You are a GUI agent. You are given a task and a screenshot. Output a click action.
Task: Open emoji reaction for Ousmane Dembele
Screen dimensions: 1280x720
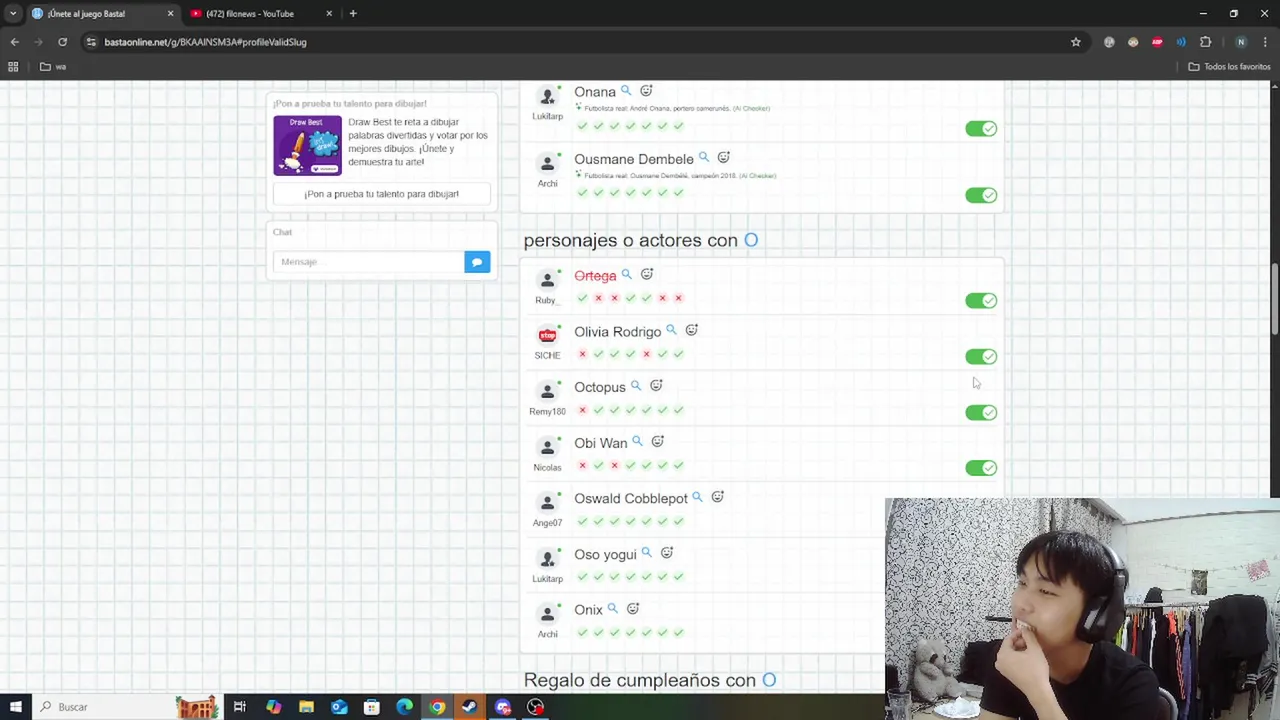pyautogui.click(x=724, y=158)
